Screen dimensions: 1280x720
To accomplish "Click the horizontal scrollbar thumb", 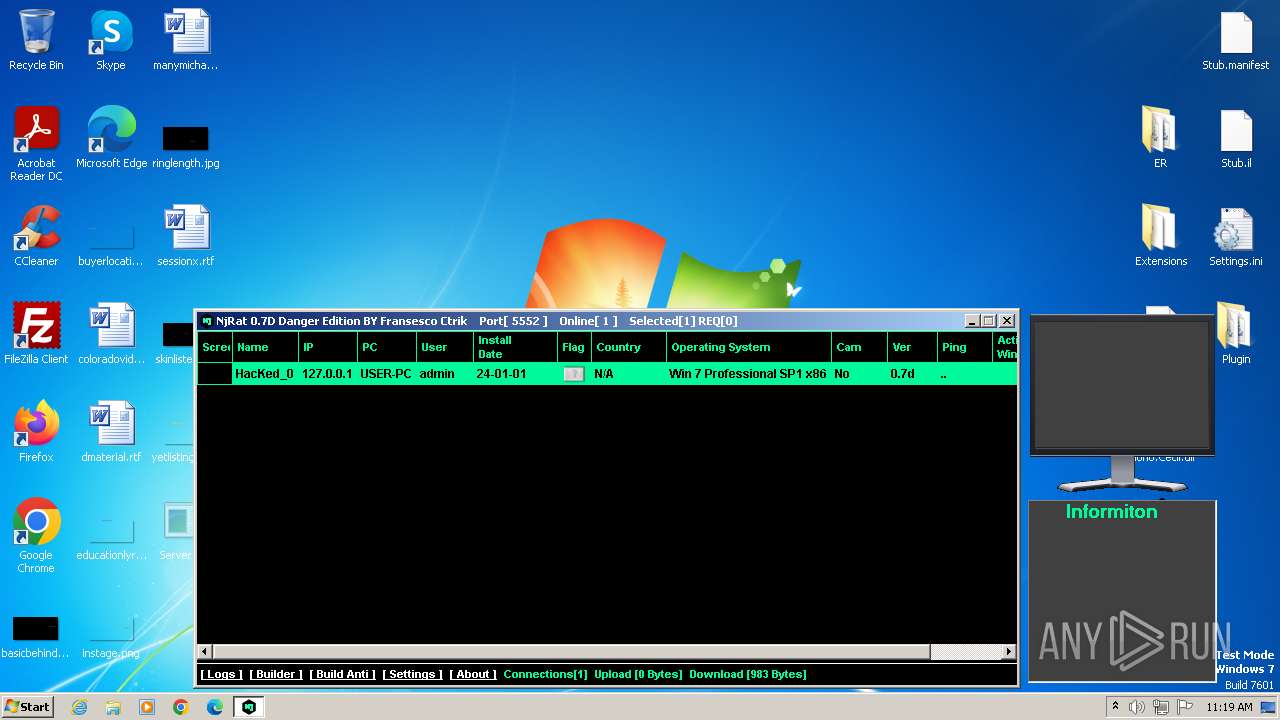I will click(571, 652).
